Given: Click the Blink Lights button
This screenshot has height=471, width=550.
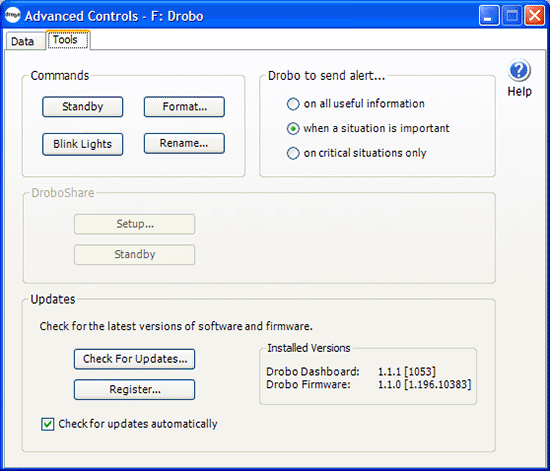Looking at the screenshot, I should coord(82,144).
